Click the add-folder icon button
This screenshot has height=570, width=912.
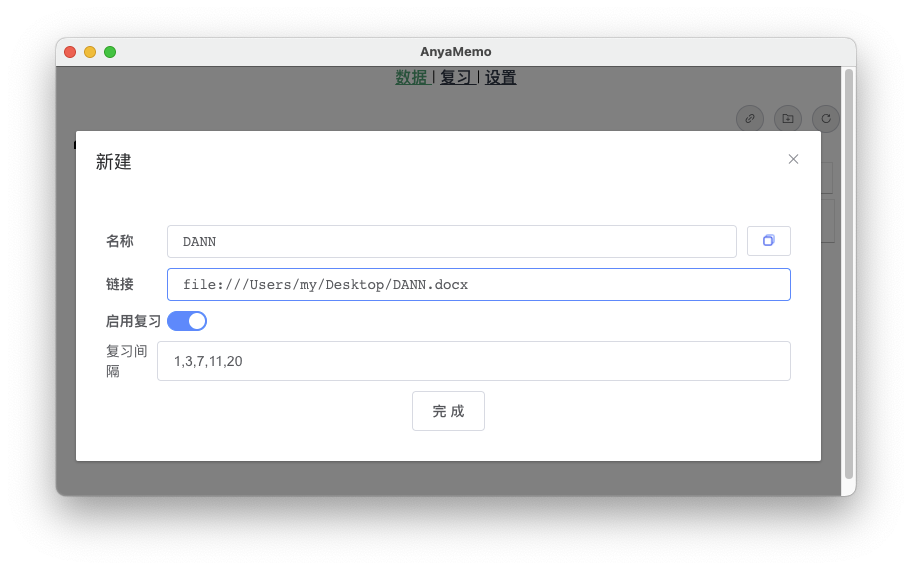coord(788,119)
